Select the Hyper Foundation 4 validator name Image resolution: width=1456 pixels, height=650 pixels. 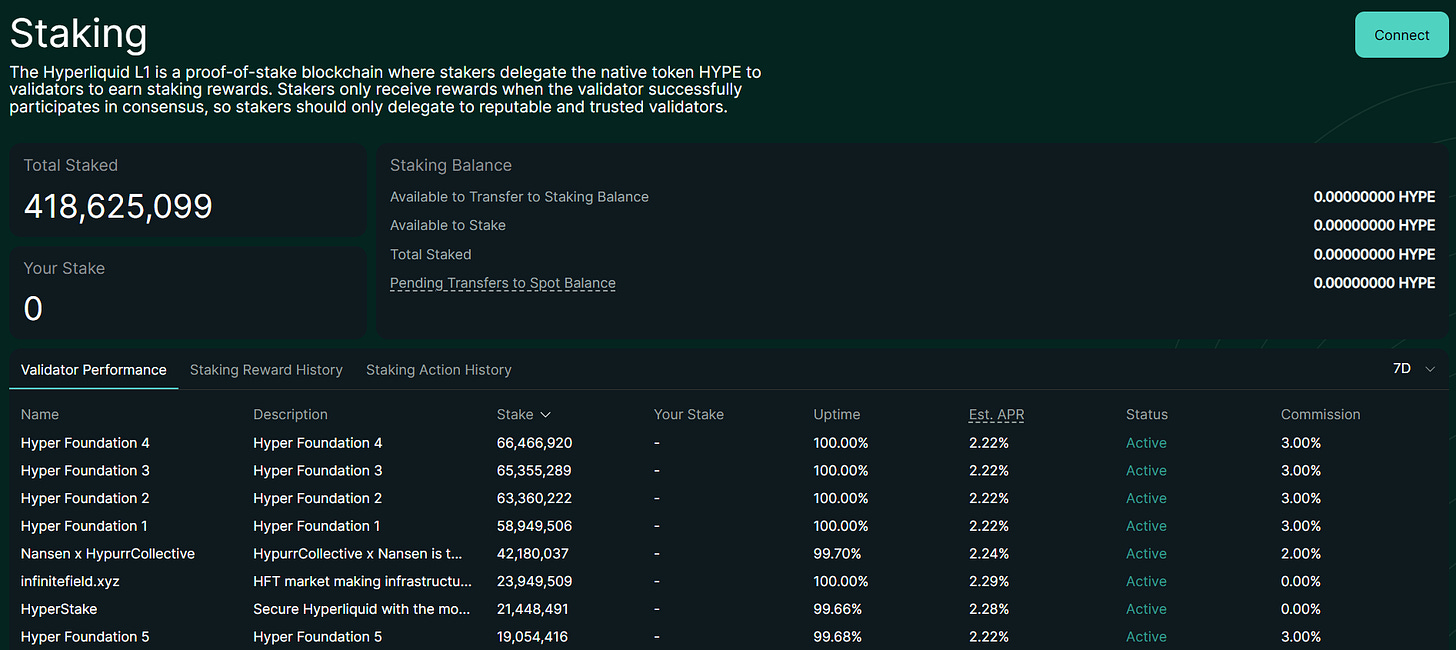(85, 443)
